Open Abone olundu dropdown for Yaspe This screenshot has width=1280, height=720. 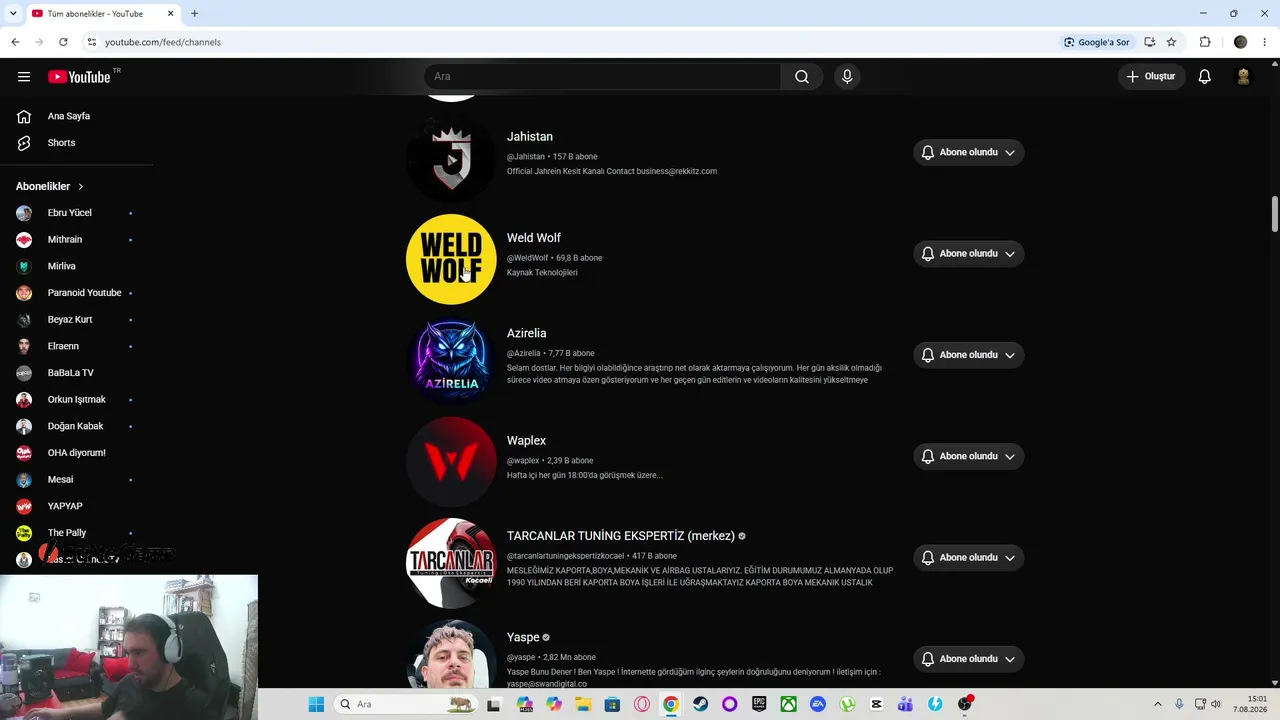[968, 659]
